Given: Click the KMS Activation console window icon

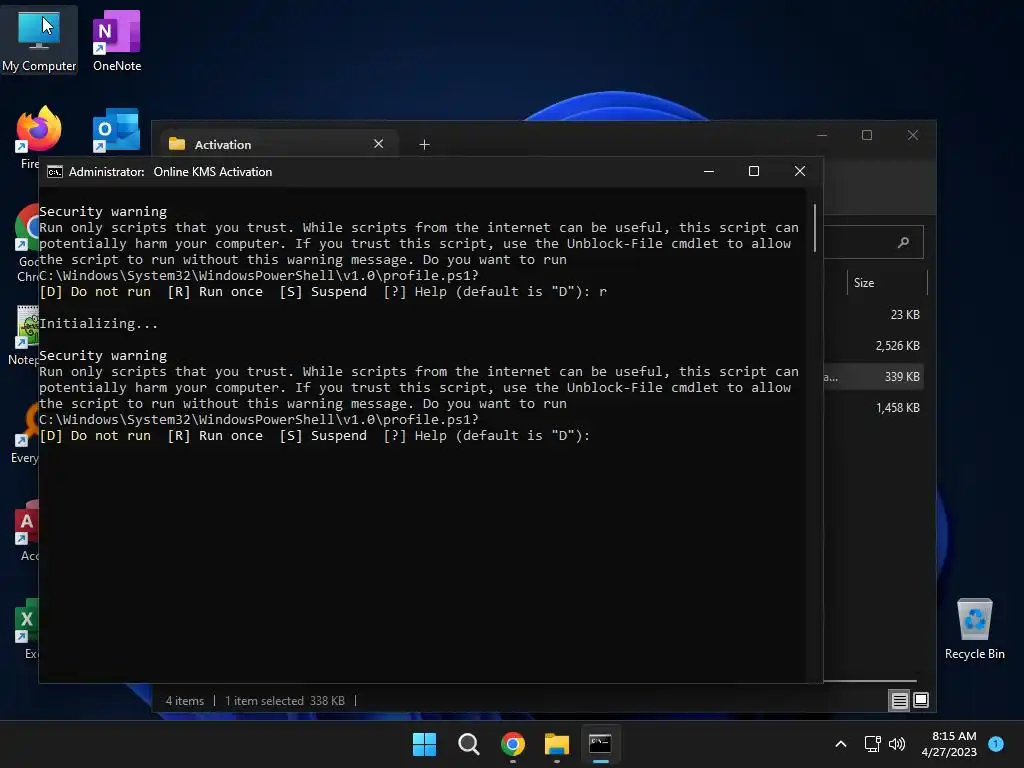Looking at the screenshot, I should click(x=55, y=172).
